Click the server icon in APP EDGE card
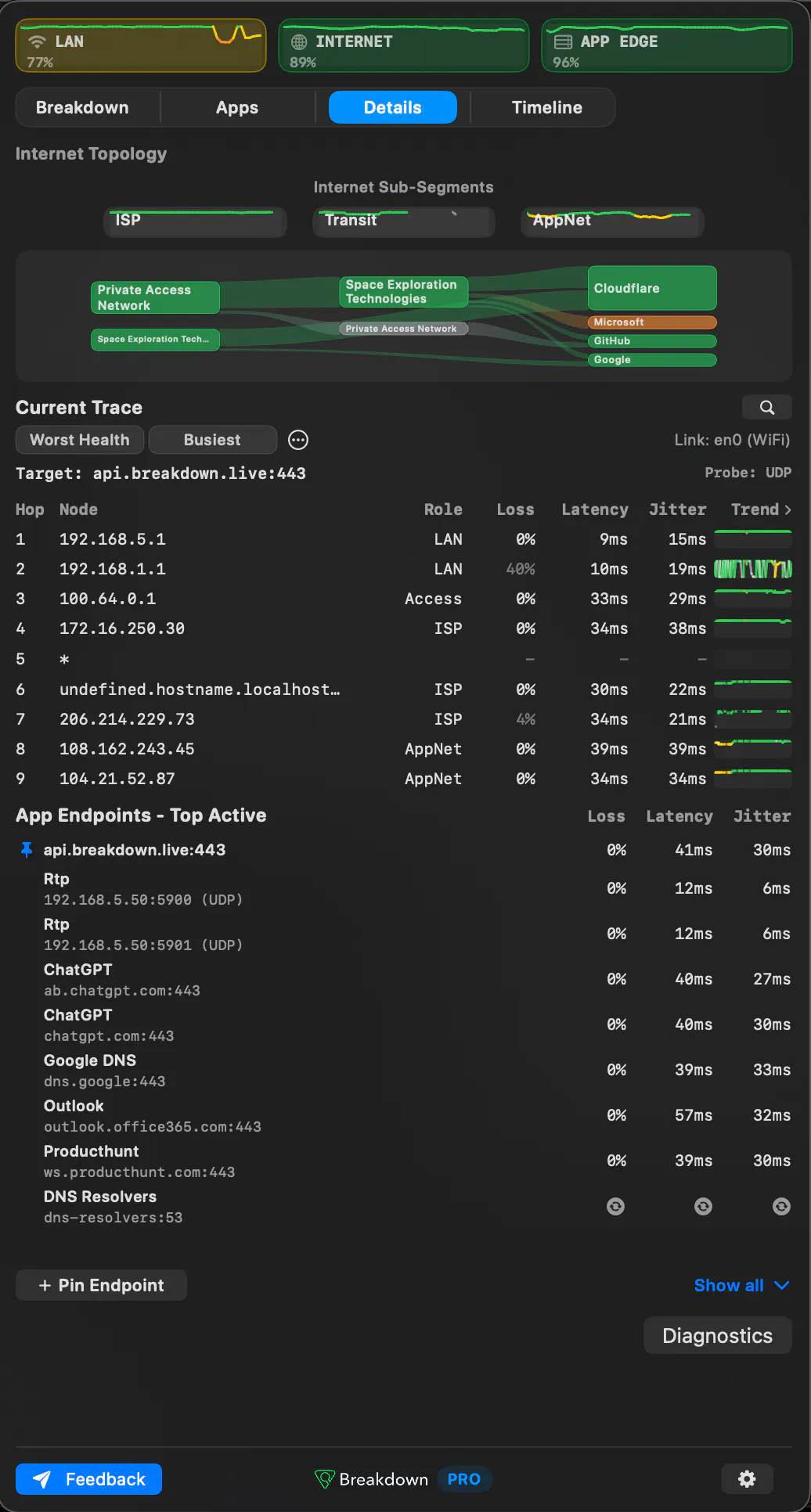Image resolution: width=811 pixels, height=1512 pixels. tap(563, 41)
